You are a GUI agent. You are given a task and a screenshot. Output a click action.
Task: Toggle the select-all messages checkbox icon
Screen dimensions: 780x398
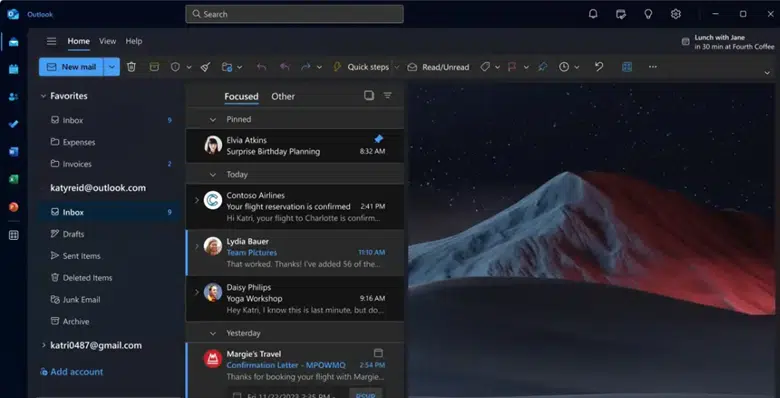(369, 95)
